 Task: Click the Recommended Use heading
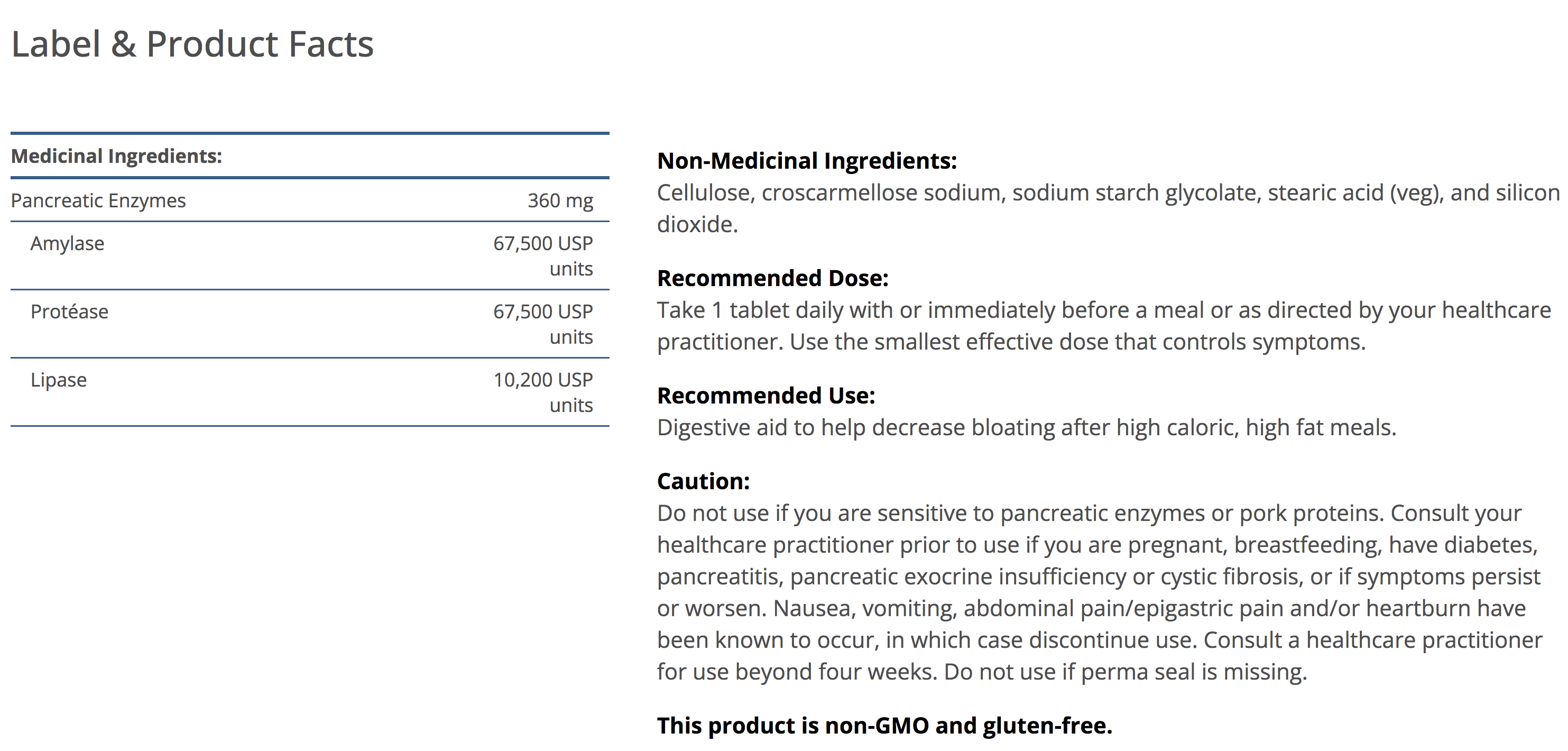[x=765, y=396]
